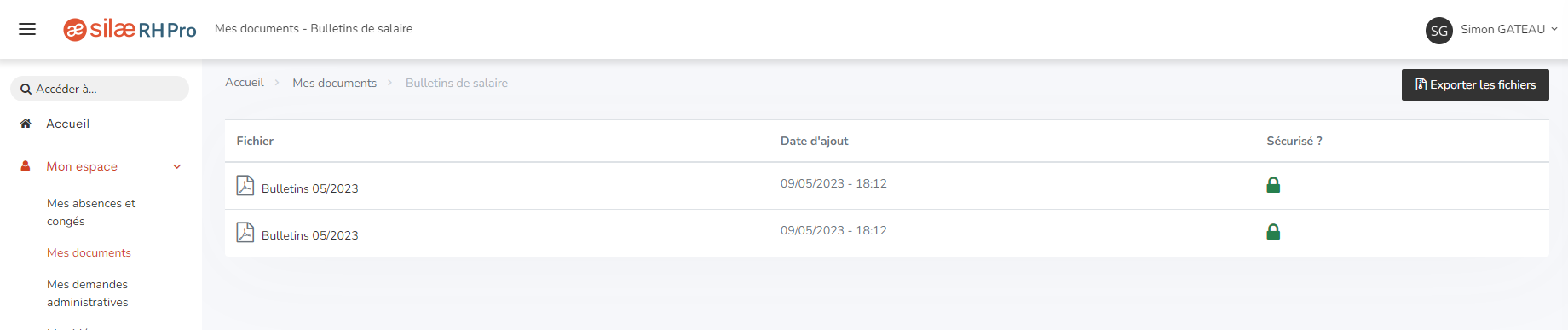Click the person icon beside Mon espace

(26, 166)
